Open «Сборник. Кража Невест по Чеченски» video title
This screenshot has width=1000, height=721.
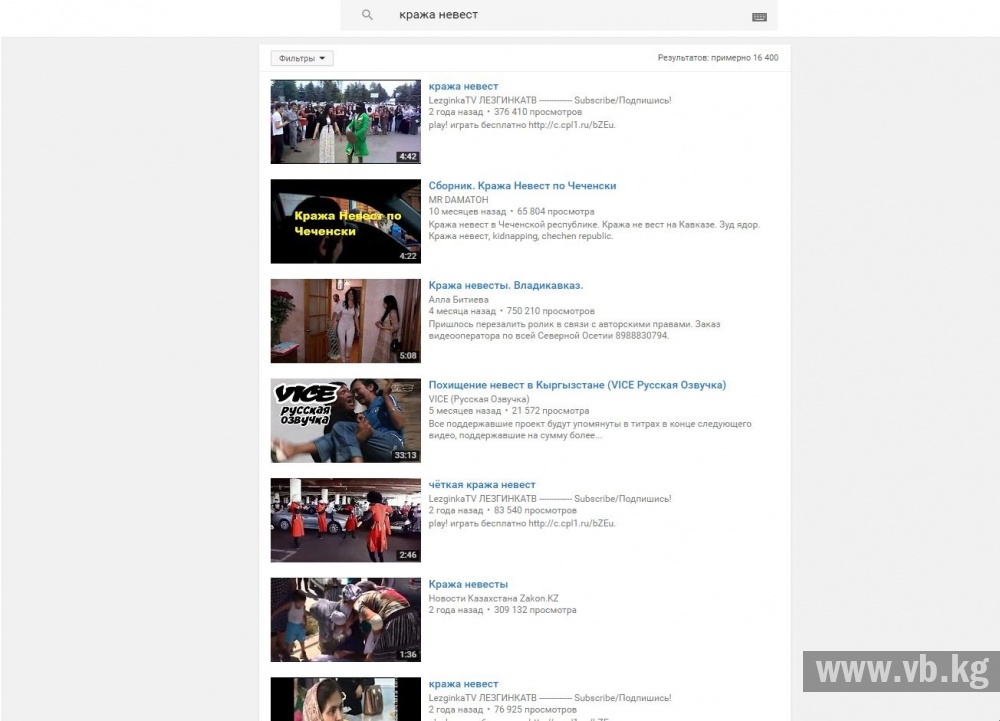[x=522, y=186]
